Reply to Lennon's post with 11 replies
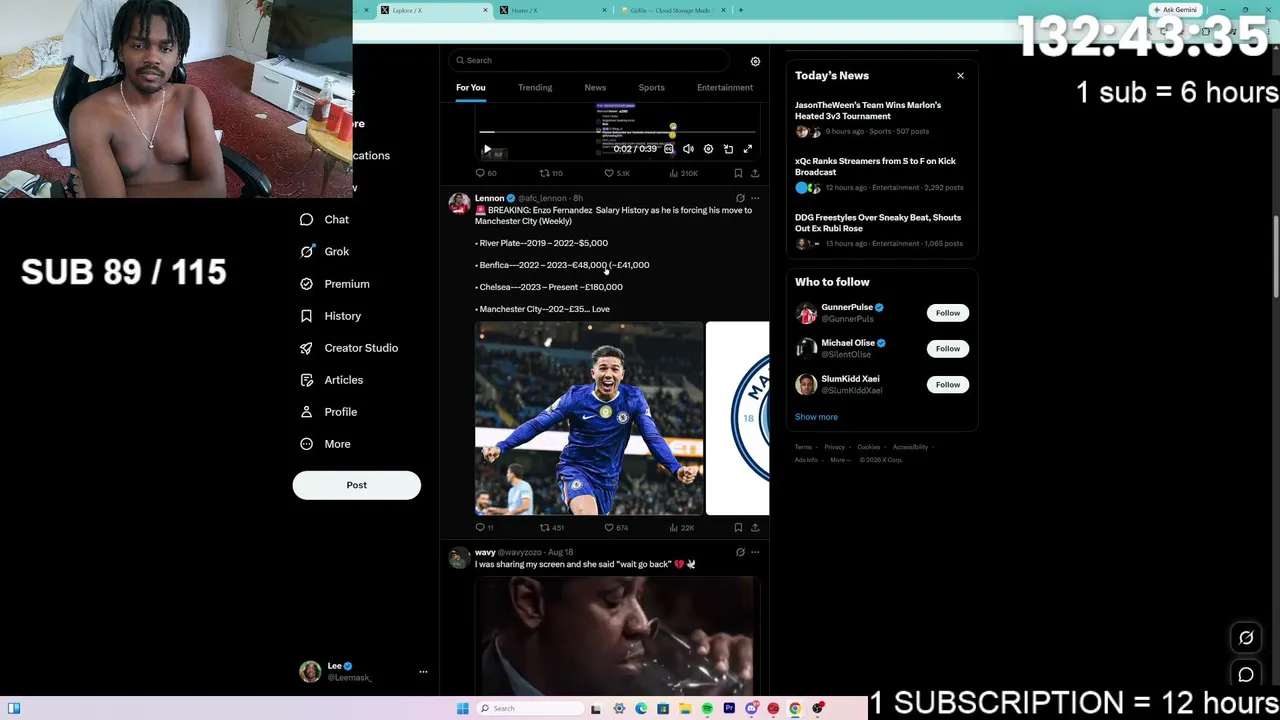Image resolution: width=1280 pixels, height=720 pixels. point(484,527)
